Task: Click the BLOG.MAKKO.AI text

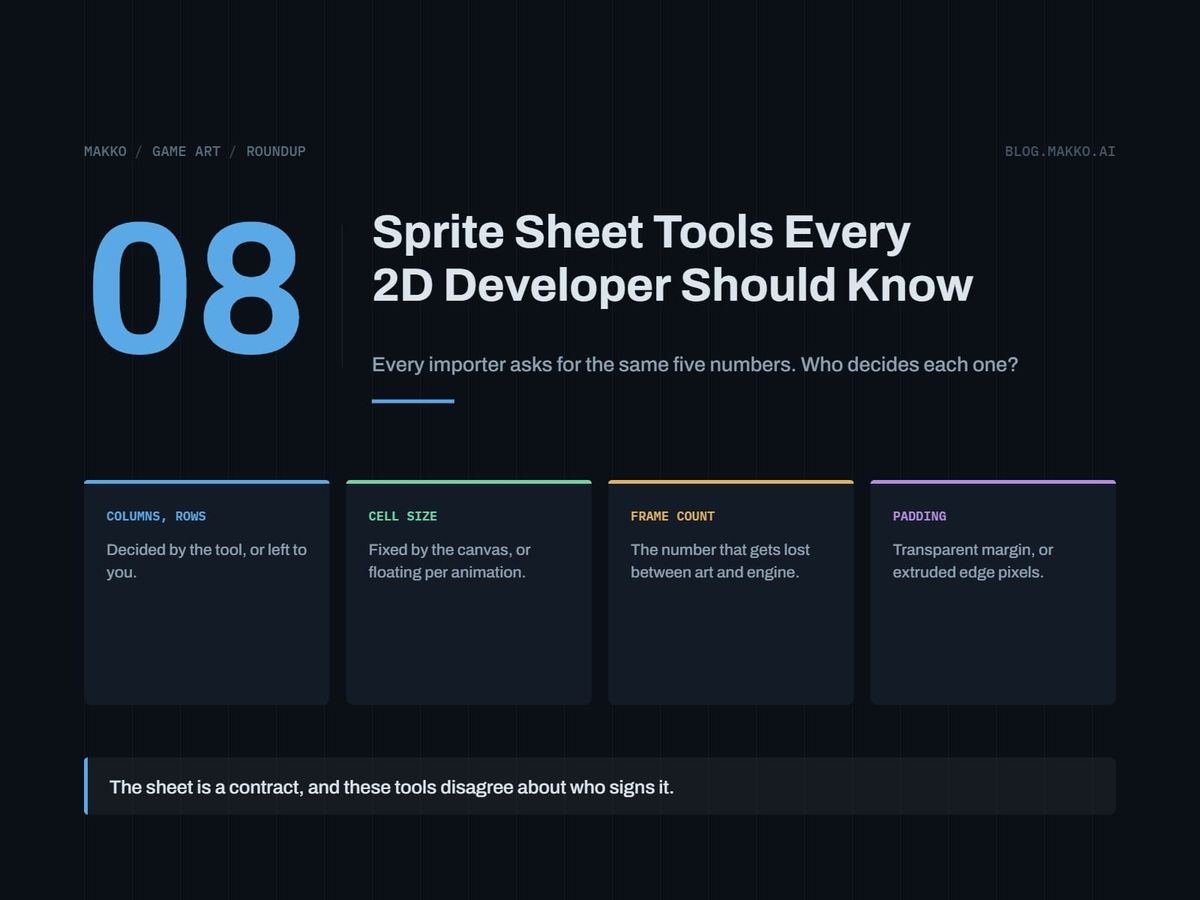Action: [1060, 151]
